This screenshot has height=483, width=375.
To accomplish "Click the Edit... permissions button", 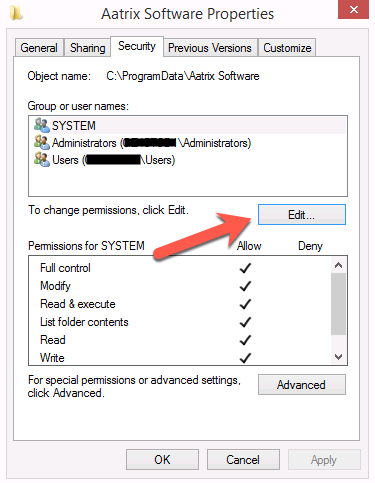I will point(302,215).
